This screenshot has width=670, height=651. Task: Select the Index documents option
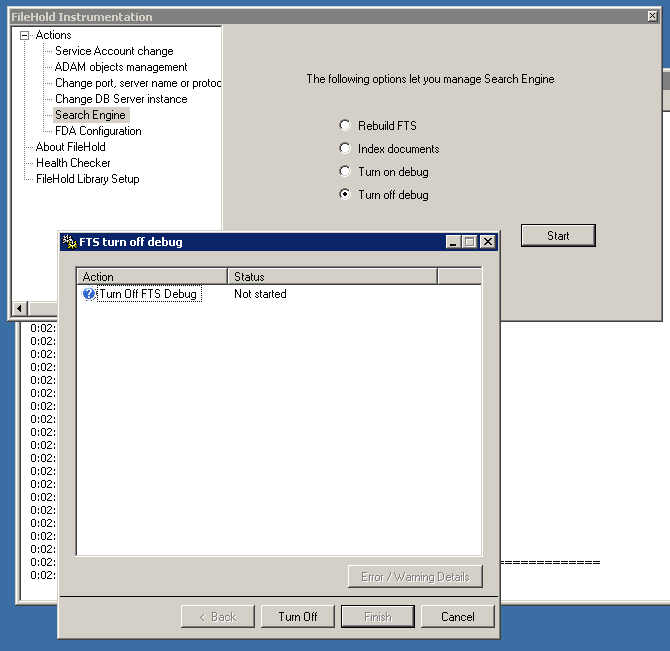345,148
